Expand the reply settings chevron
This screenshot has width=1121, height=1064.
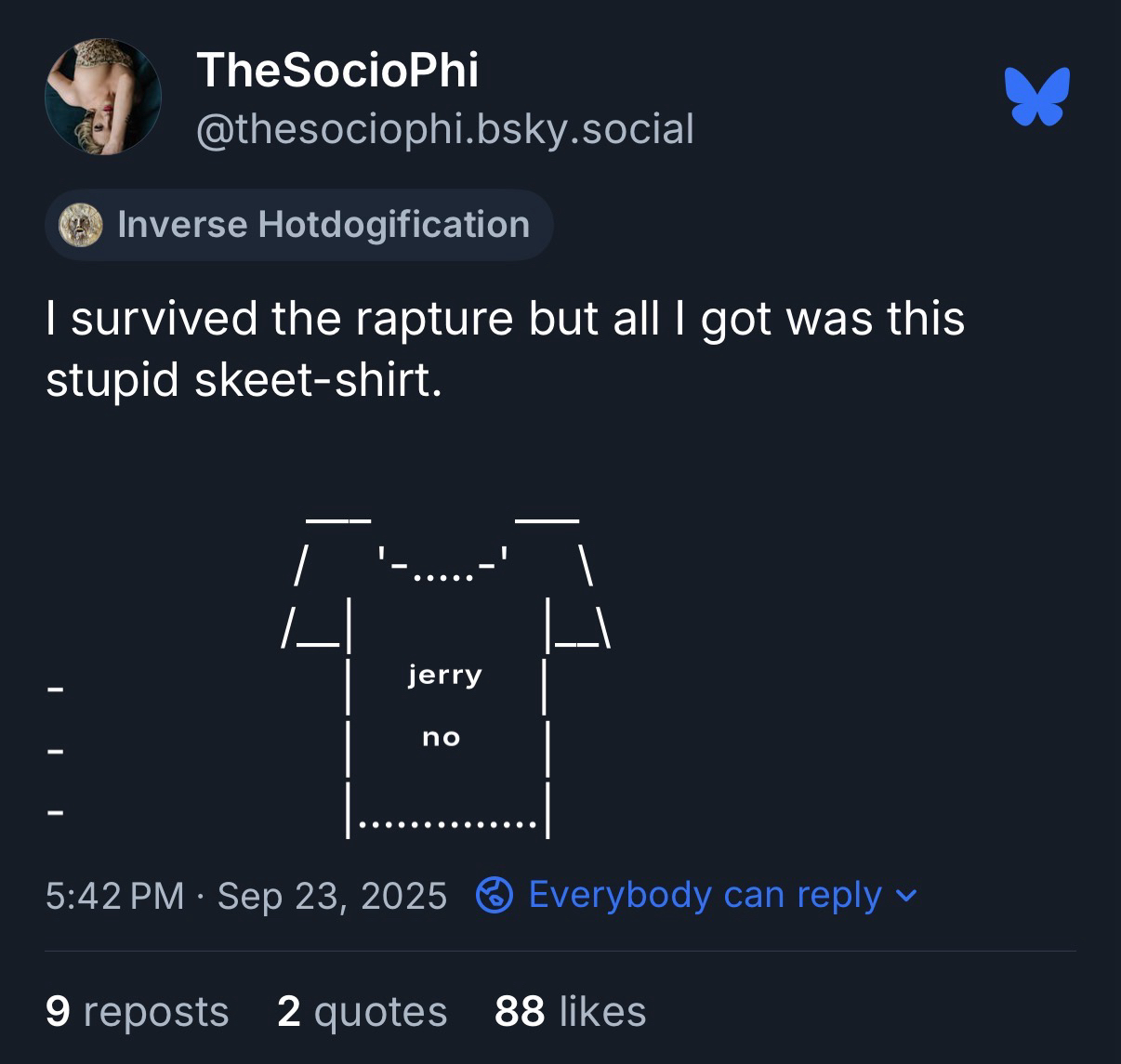coord(906,896)
